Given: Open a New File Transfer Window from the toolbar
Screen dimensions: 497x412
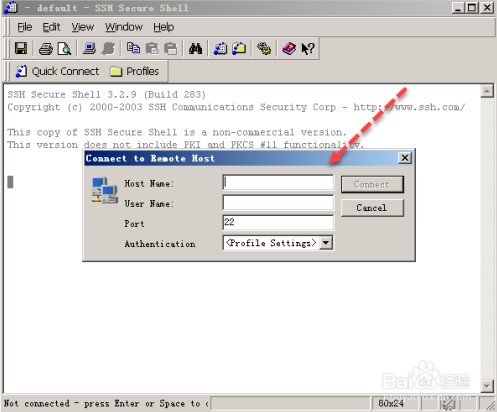Looking at the screenshot, I should 239,49.
